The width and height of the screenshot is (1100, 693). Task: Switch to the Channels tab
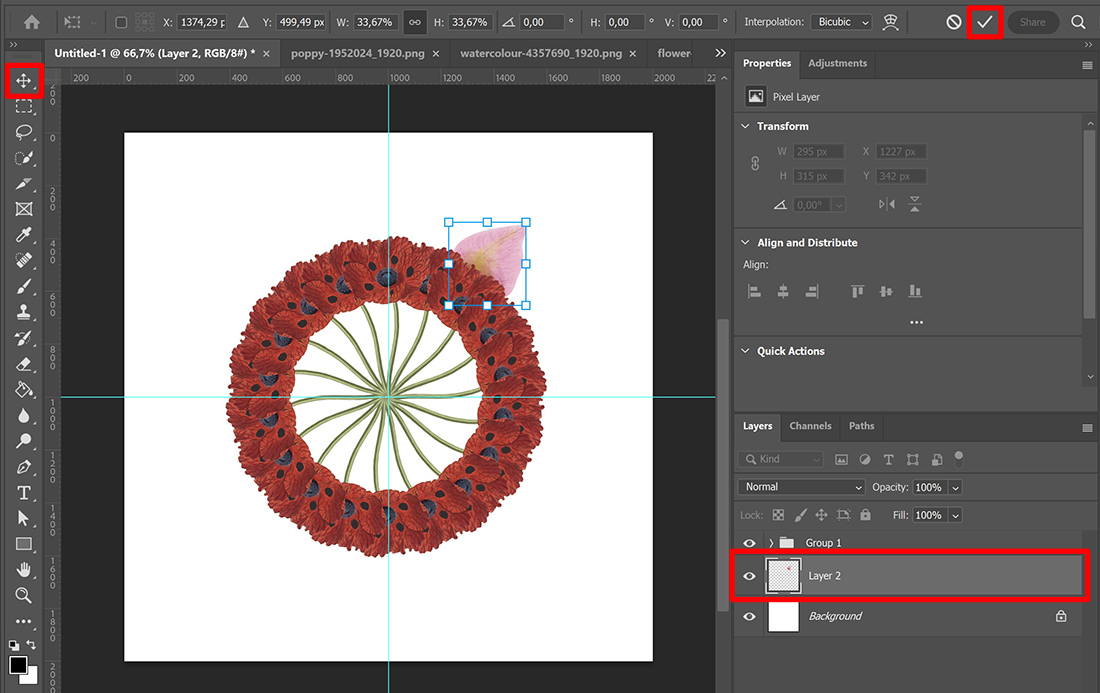[810, 426]
